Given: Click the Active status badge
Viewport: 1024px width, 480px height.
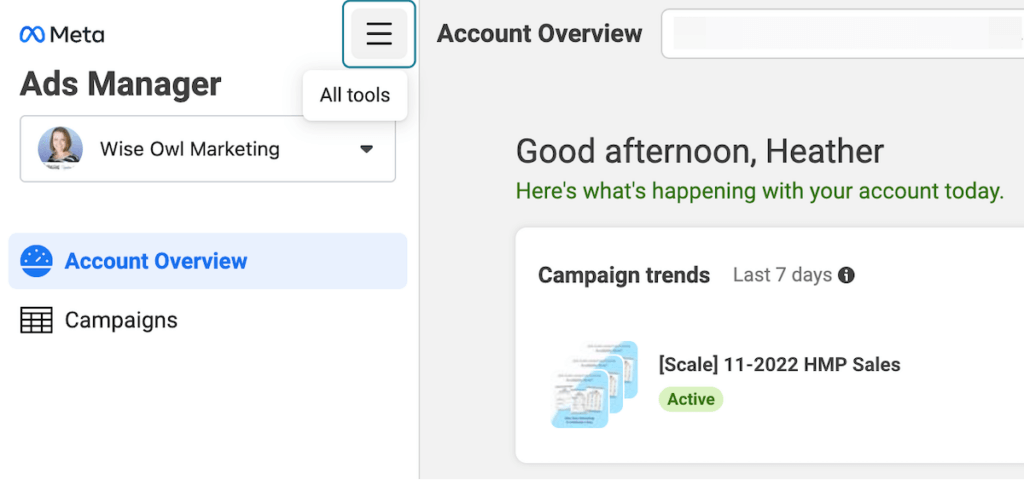Looking at the screenshot, I should tap(691, 399).
